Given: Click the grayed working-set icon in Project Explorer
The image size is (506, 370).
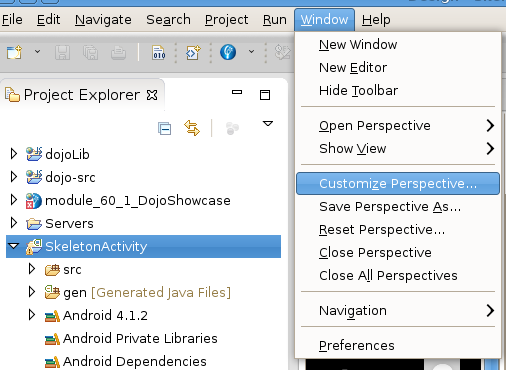Looking at the screenshot, I should [x=232, y=128].
